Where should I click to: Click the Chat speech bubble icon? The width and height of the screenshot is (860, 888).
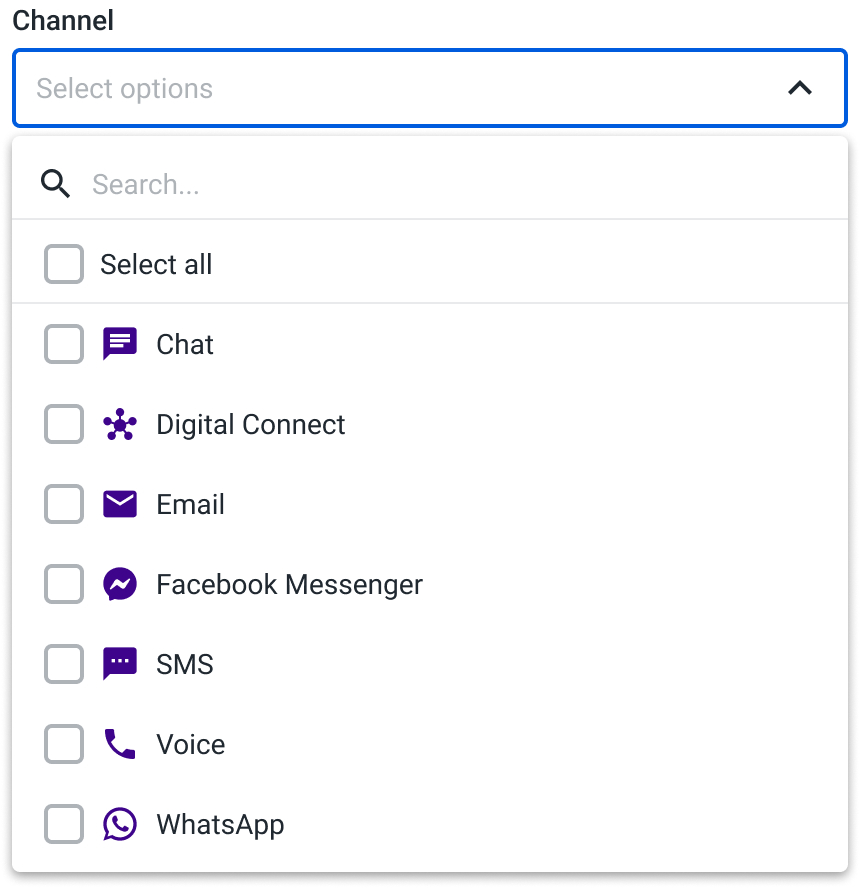coord(119,344)
